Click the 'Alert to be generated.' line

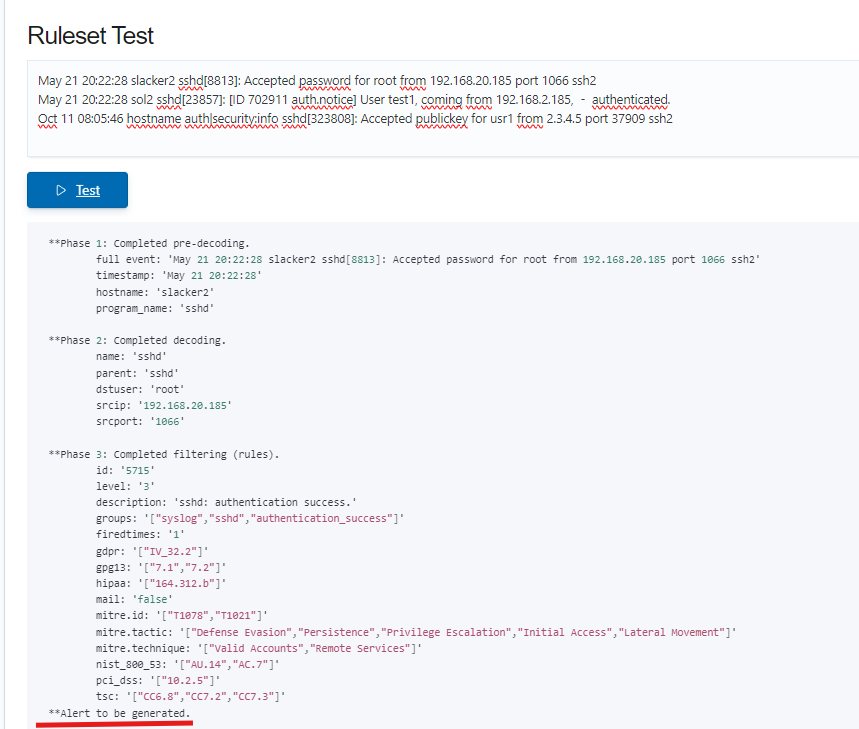[119, 713]
